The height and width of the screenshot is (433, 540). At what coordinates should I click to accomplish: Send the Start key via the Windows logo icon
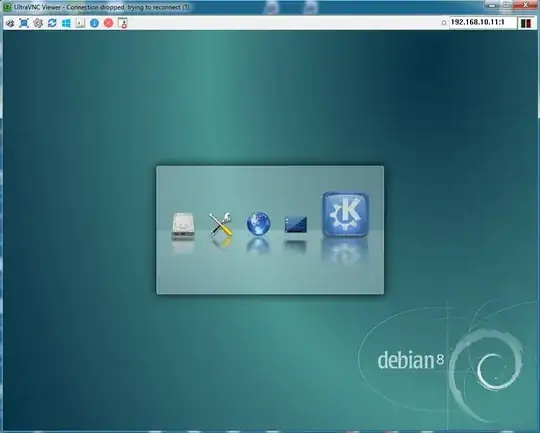click(66, 23)
